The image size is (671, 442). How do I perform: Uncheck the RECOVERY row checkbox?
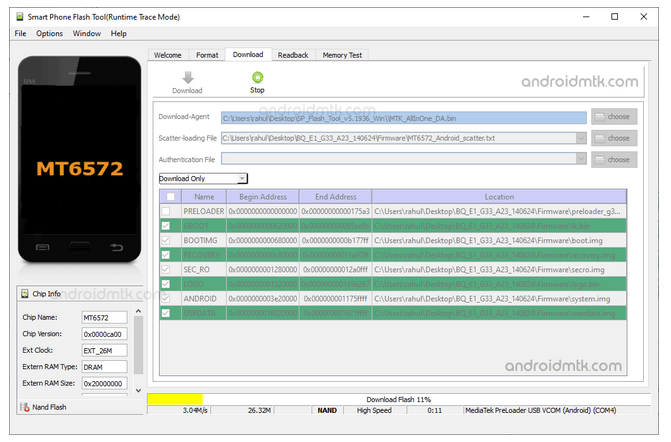[166, 255]
